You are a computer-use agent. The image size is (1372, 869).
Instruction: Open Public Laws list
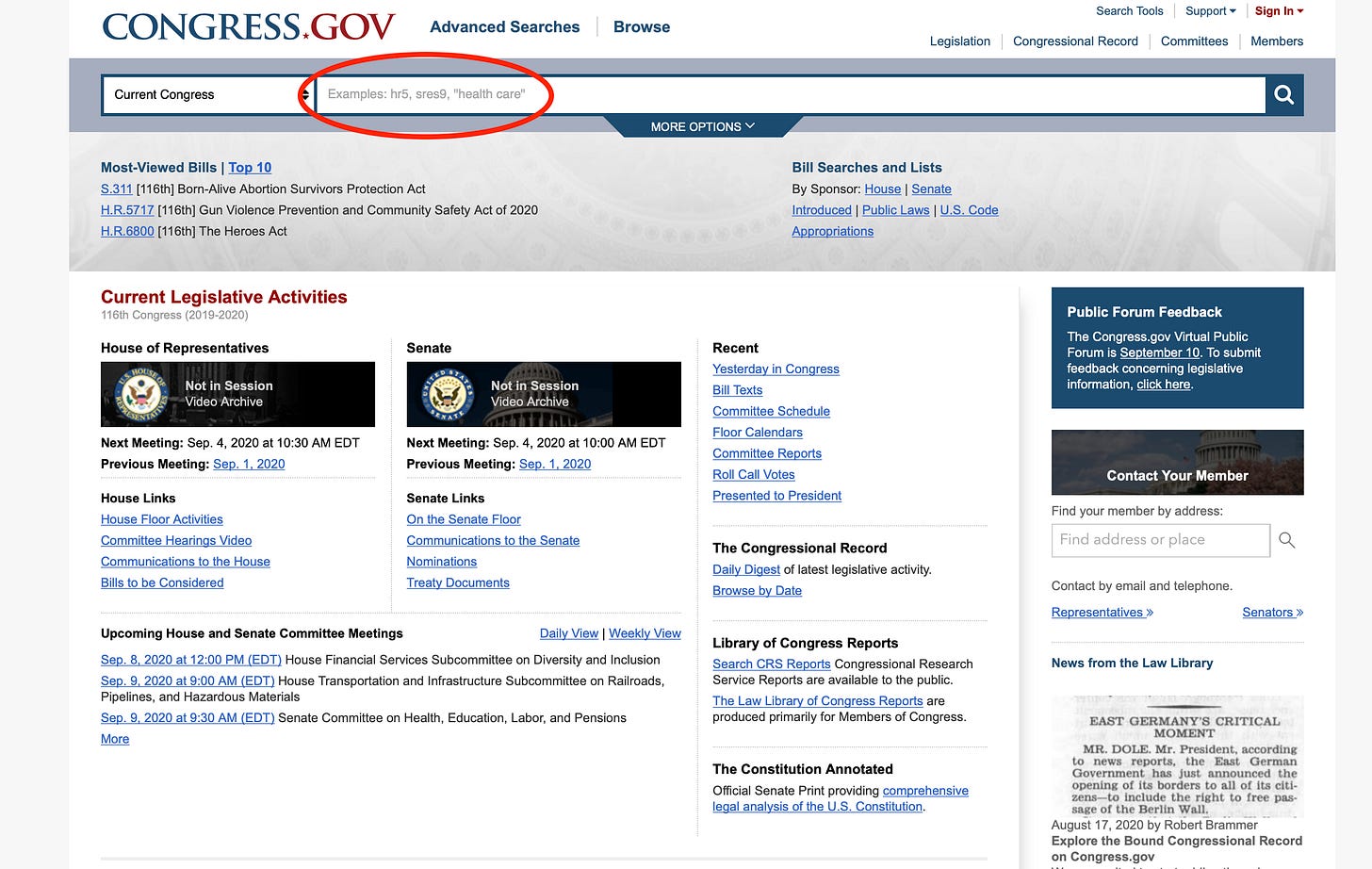pos(896,210)
